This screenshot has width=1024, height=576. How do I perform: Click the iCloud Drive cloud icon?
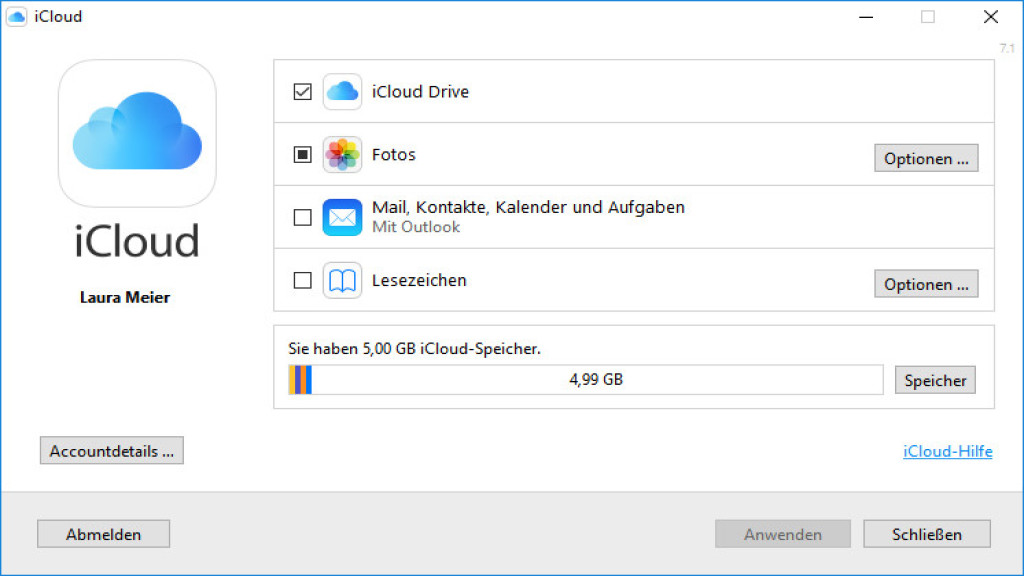[x=342, y=91]
